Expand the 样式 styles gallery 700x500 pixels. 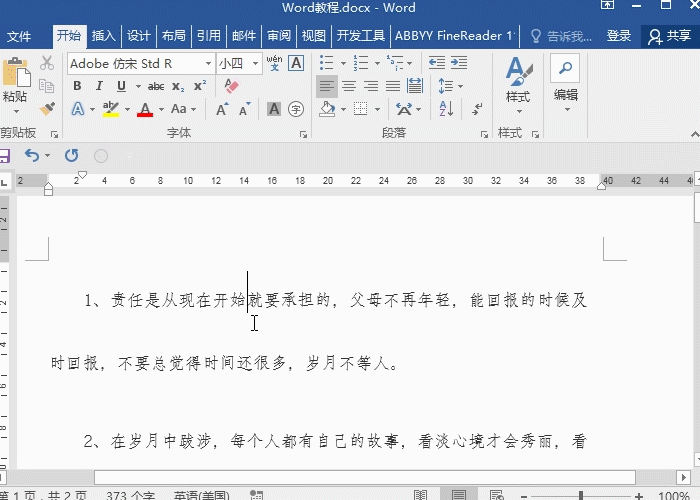(x=517, y=80)
